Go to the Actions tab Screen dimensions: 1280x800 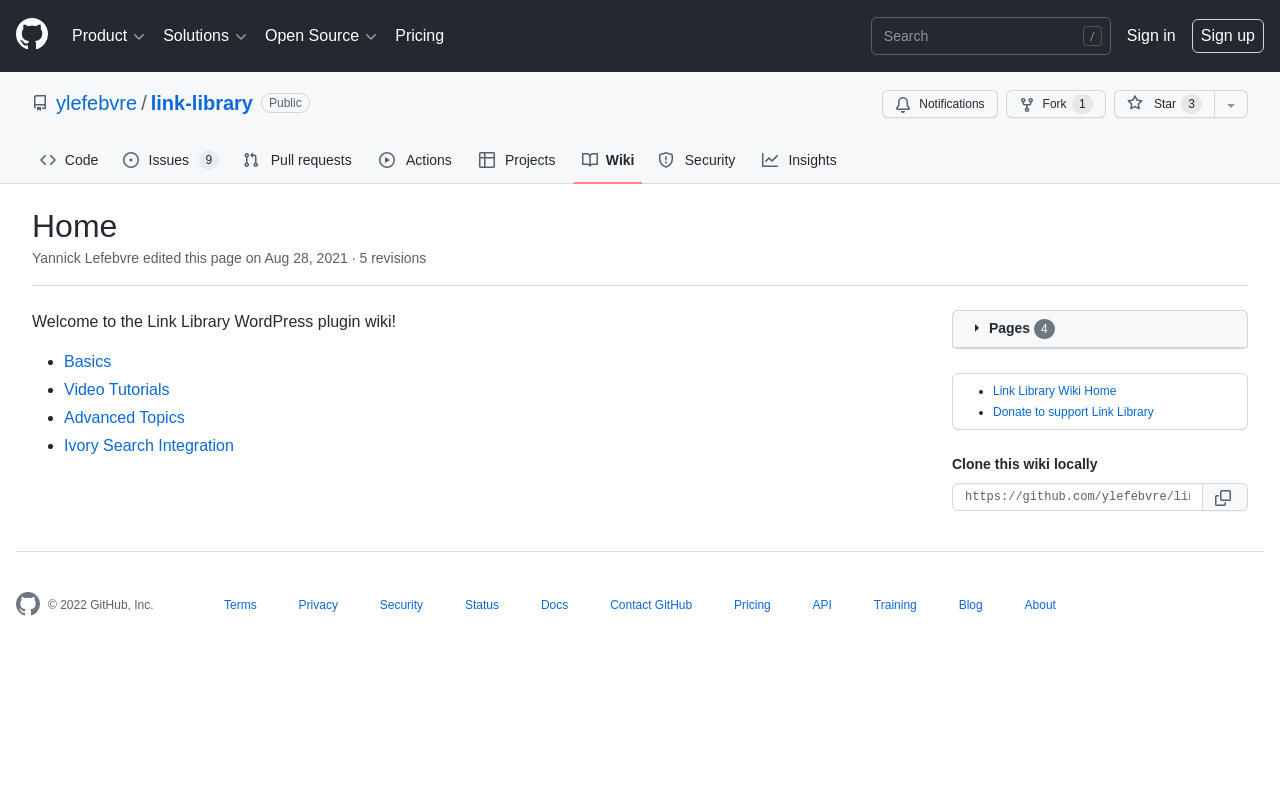tap(415, 160)
